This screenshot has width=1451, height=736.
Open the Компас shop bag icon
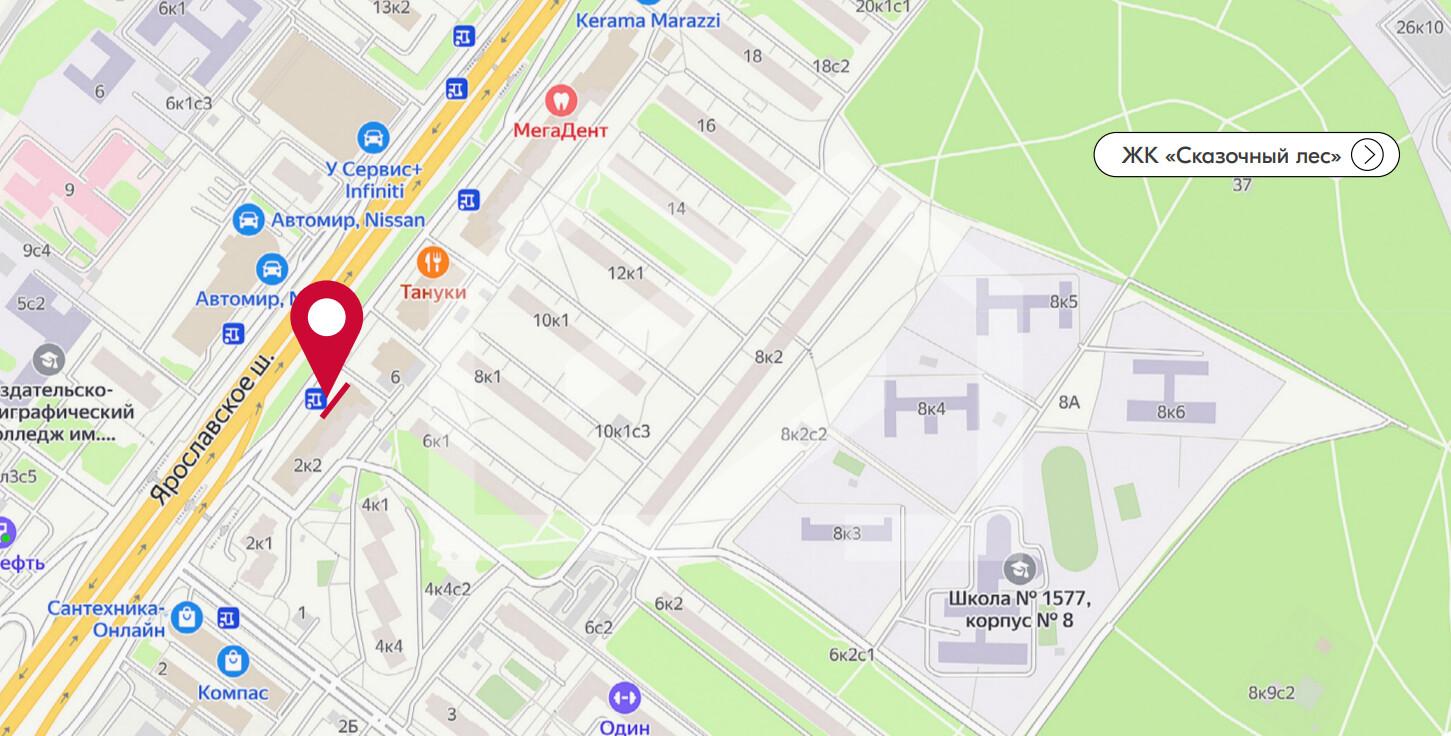pos(233,660)
